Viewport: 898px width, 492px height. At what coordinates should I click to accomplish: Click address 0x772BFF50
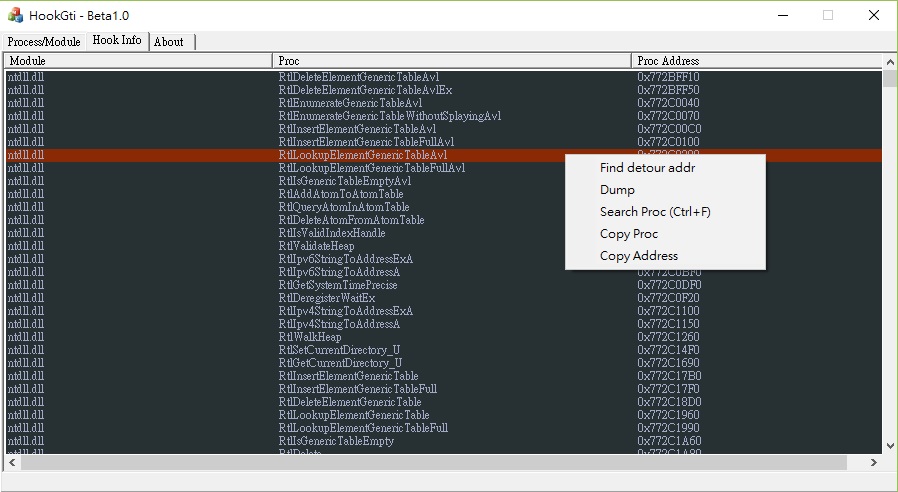pos(668,90)
